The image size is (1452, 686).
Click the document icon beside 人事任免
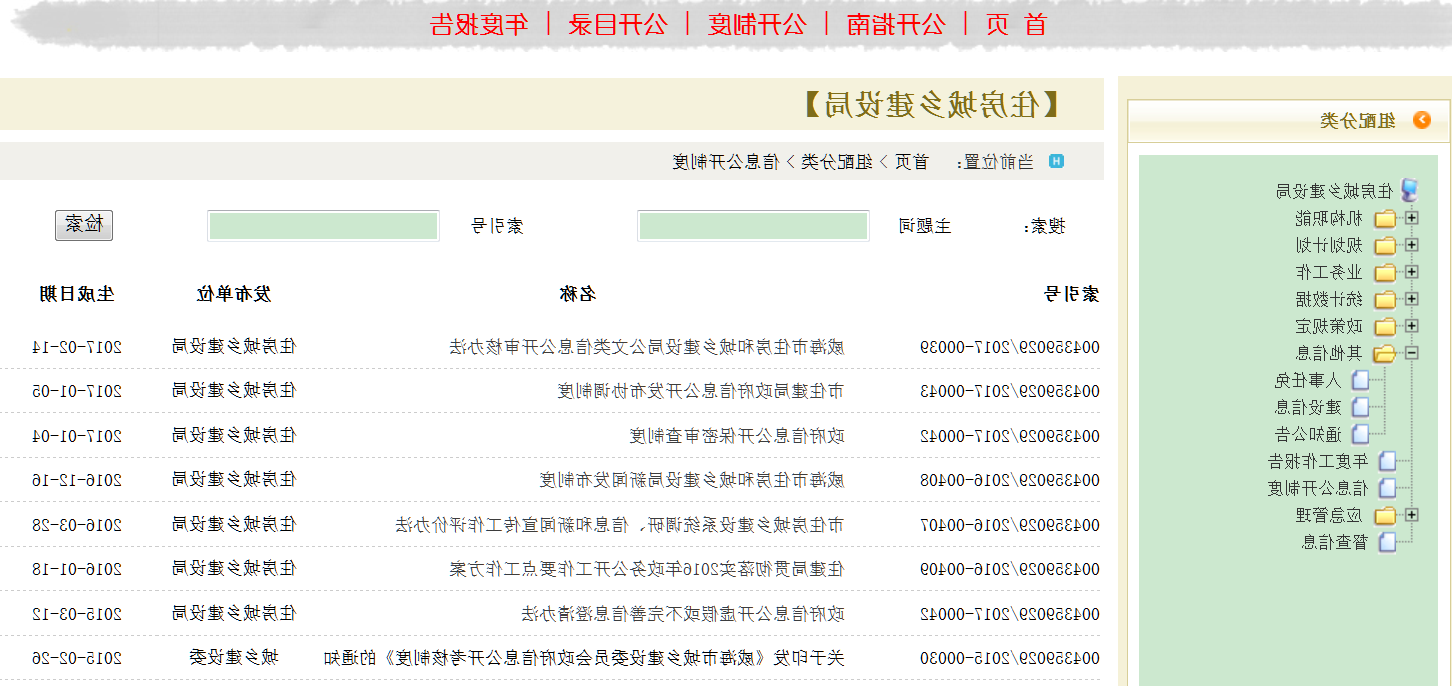[x=1360, y=380]
